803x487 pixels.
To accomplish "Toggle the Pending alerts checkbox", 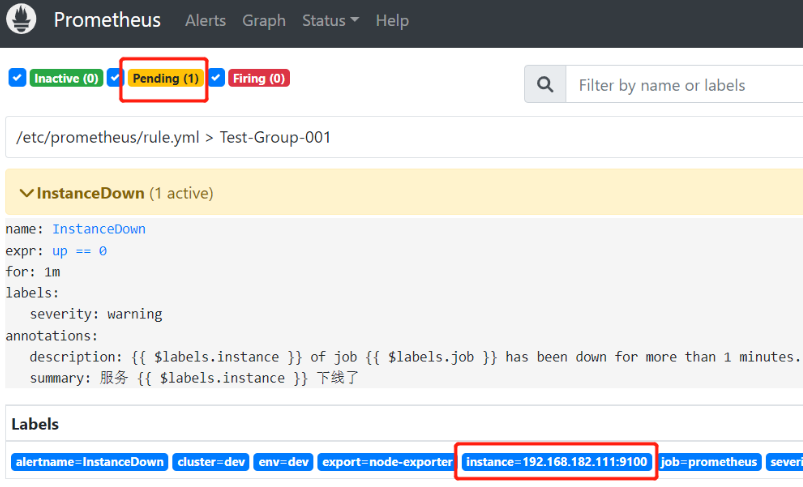I will (x=115, y=78).
